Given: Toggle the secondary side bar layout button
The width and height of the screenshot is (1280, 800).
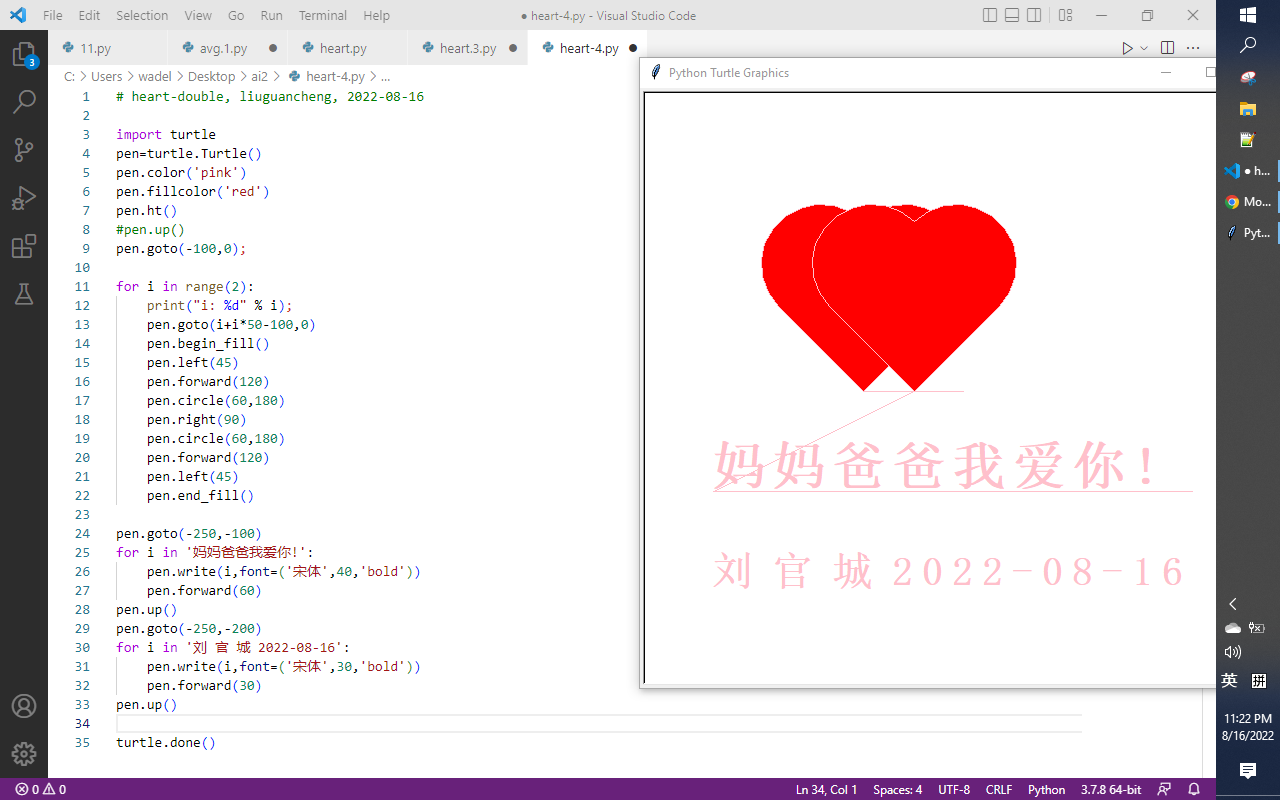Looking at the screenshot, I should [x=1034, y=16].
